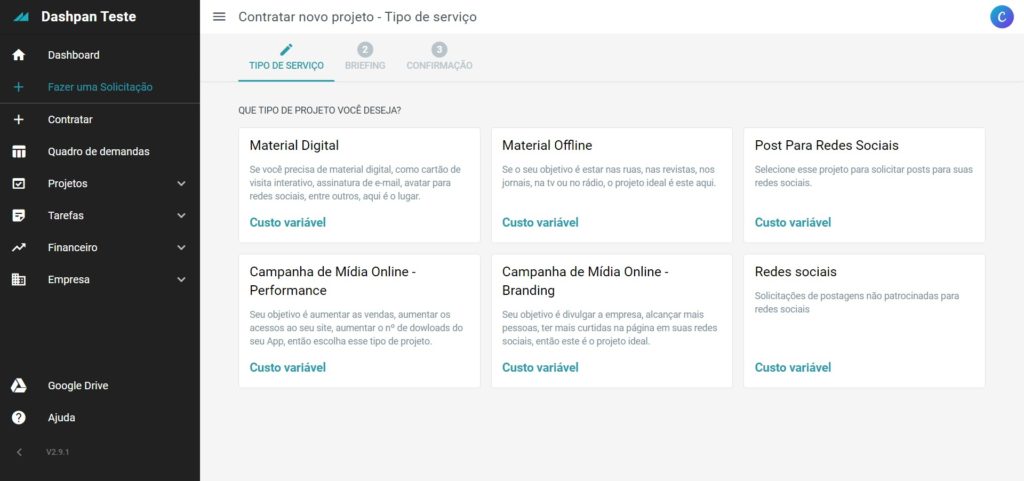This screenshot has height=481, width=1024.
Task: Click the Dashpan Teste title
Action: tap(89, 17)
